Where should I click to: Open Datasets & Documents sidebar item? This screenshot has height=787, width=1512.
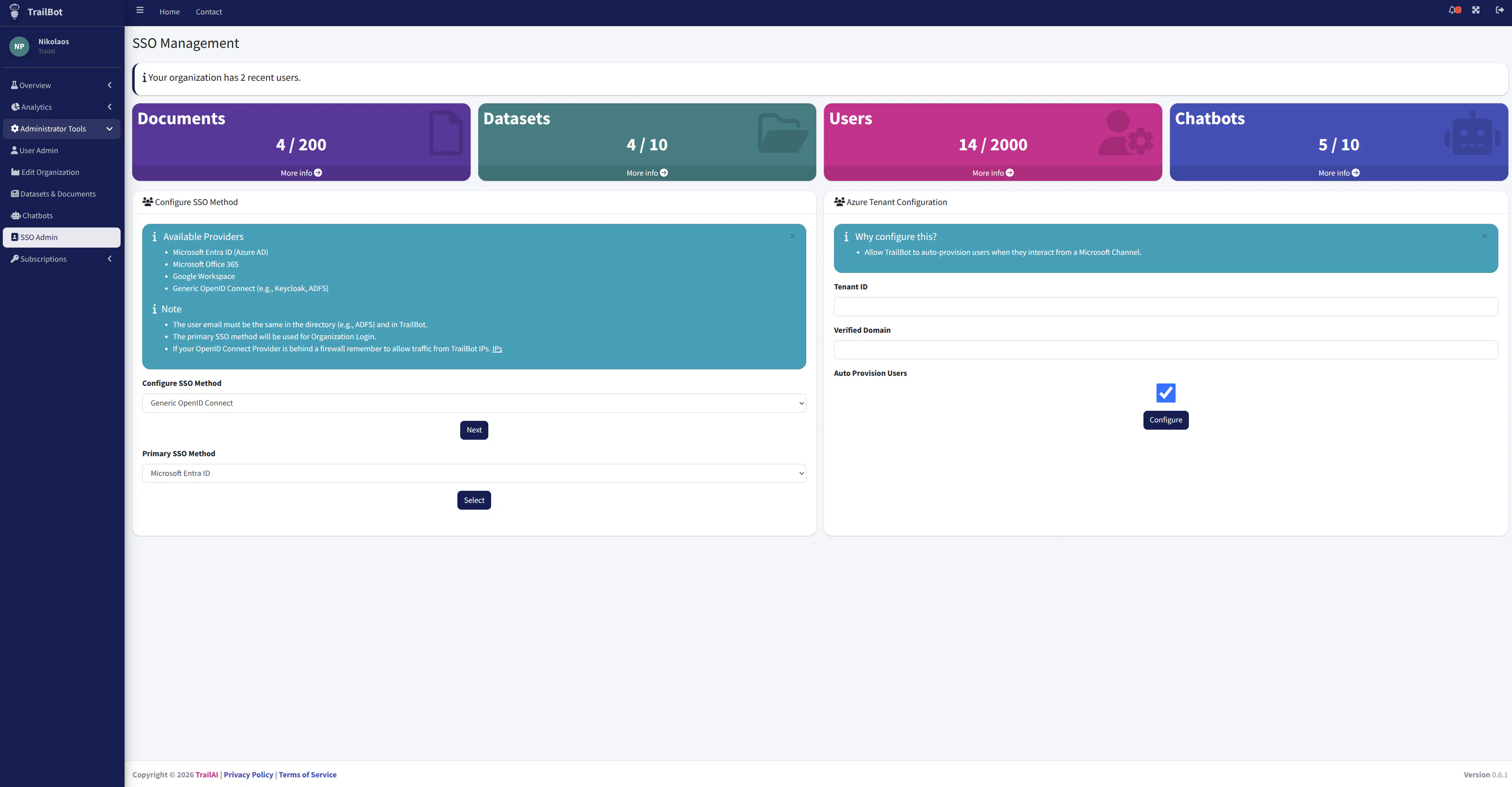click(61, 194)
